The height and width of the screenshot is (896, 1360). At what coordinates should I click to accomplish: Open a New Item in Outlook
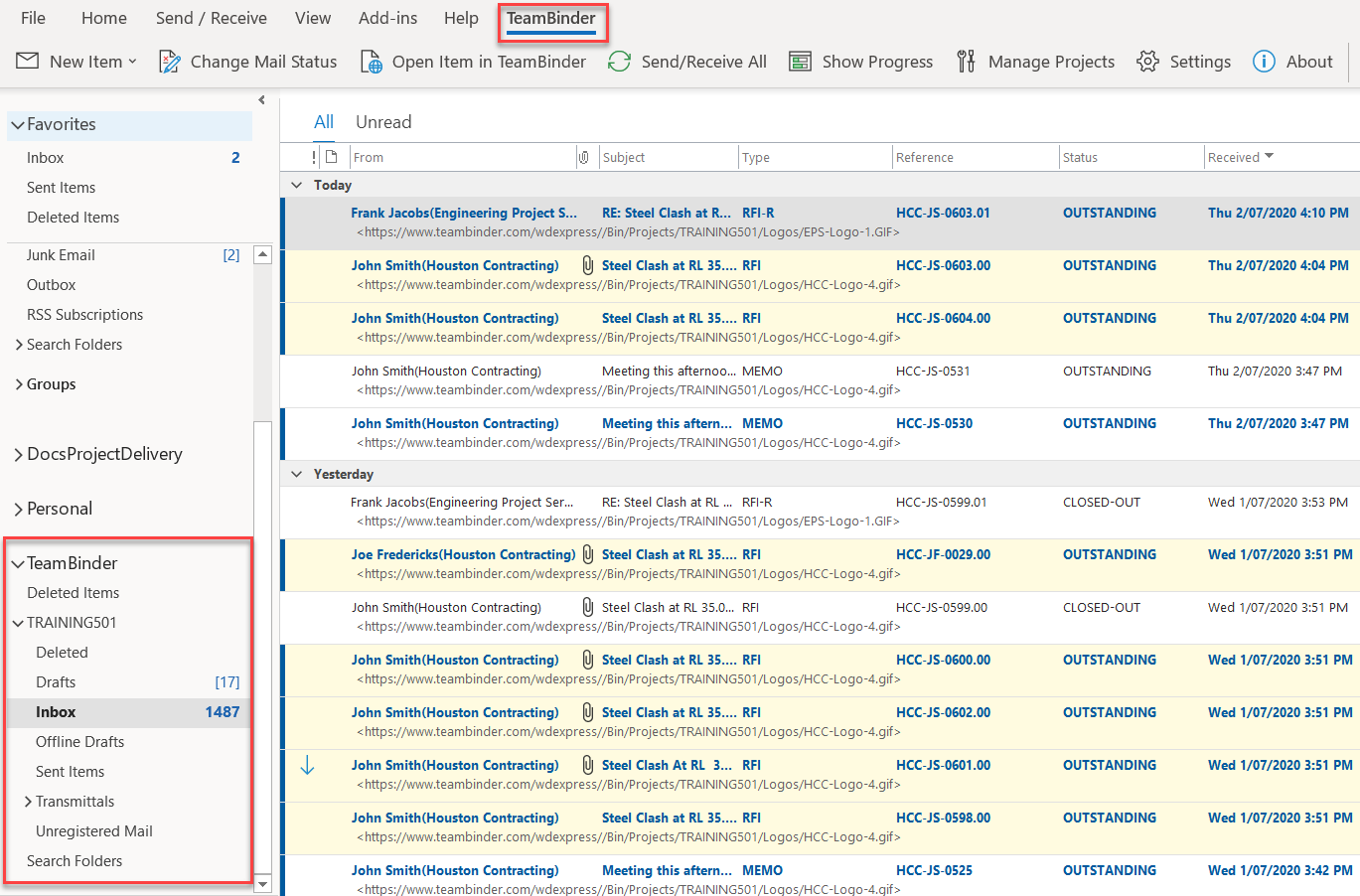76,61
